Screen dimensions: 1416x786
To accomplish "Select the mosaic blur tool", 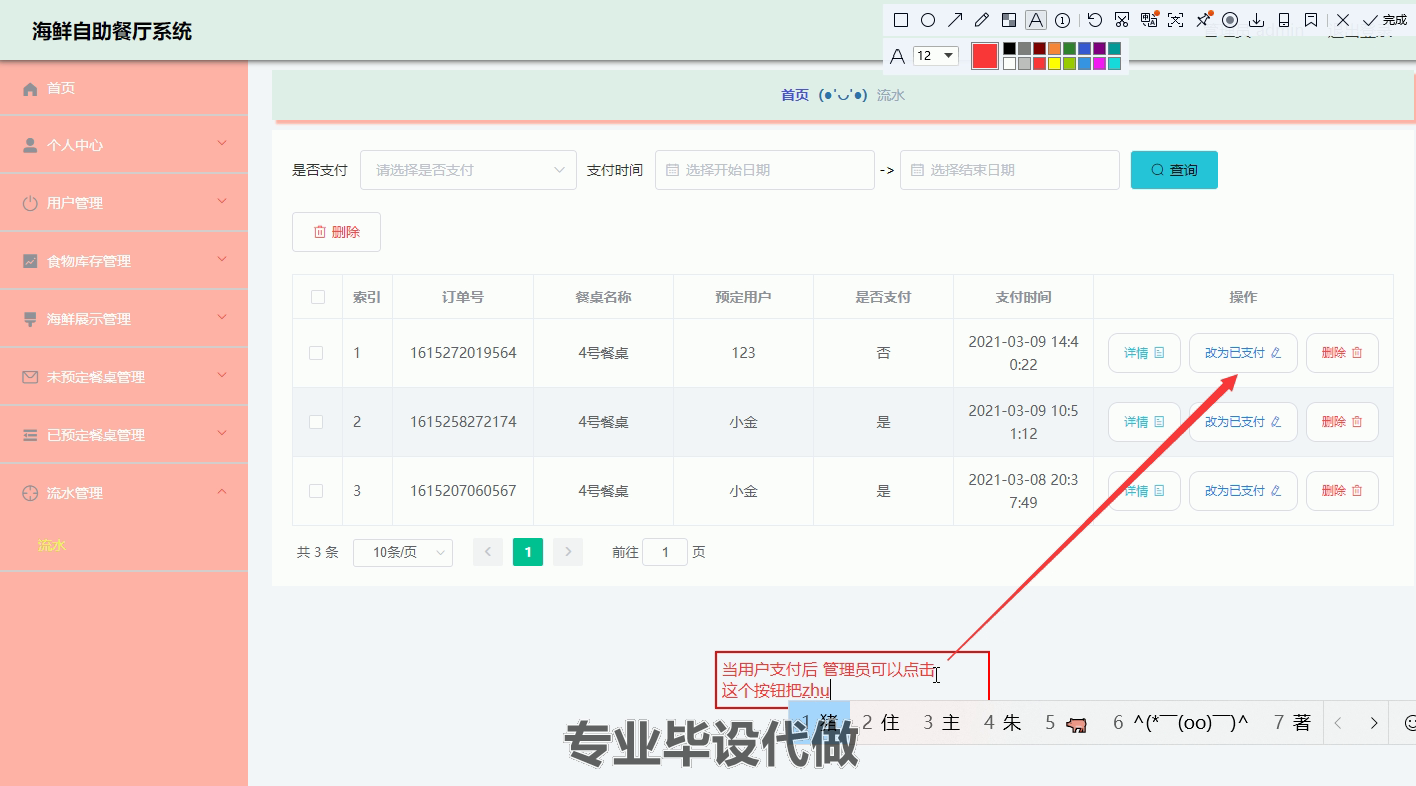I will coord(1009,20).
